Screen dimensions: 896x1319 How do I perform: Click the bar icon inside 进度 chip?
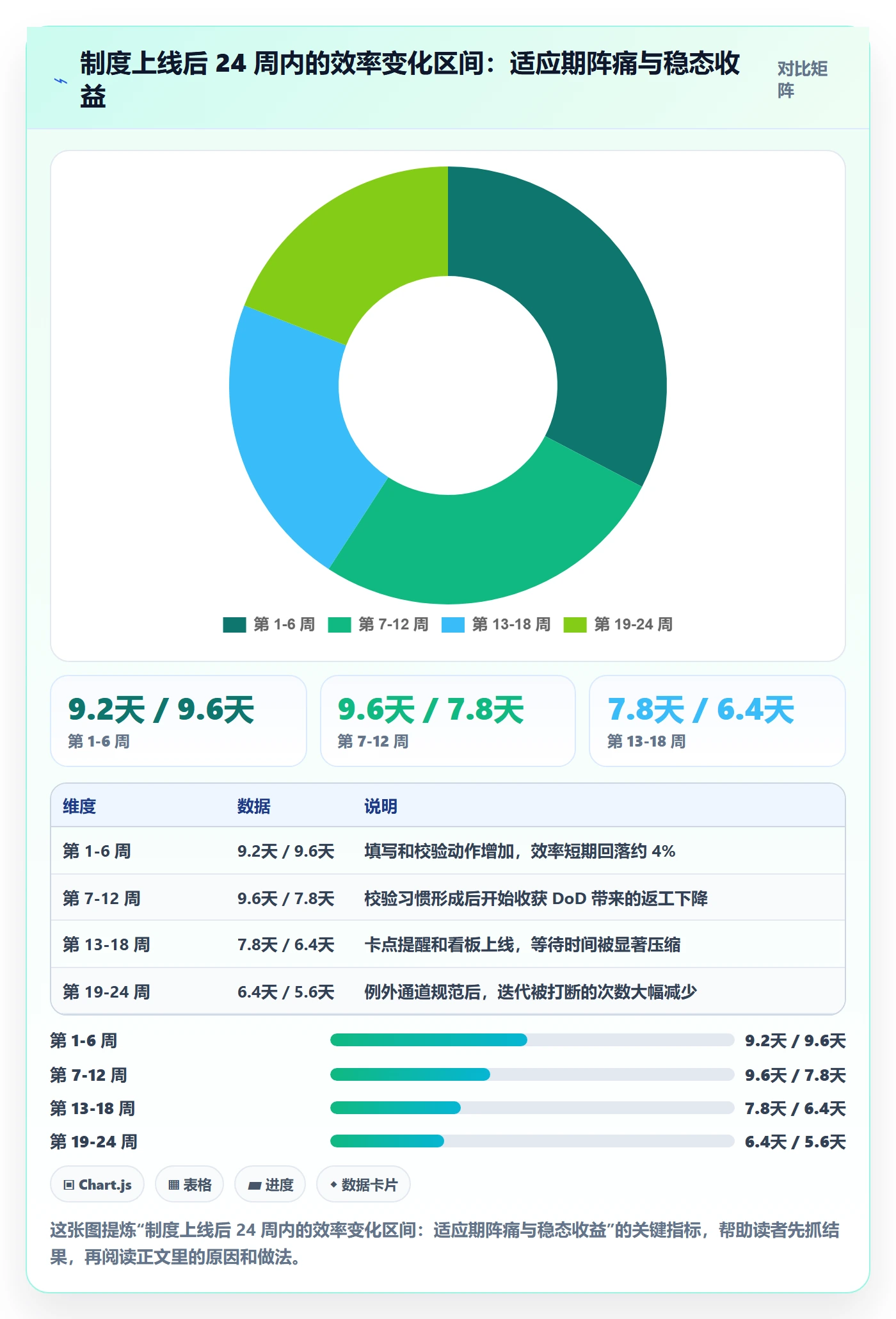254,1186
